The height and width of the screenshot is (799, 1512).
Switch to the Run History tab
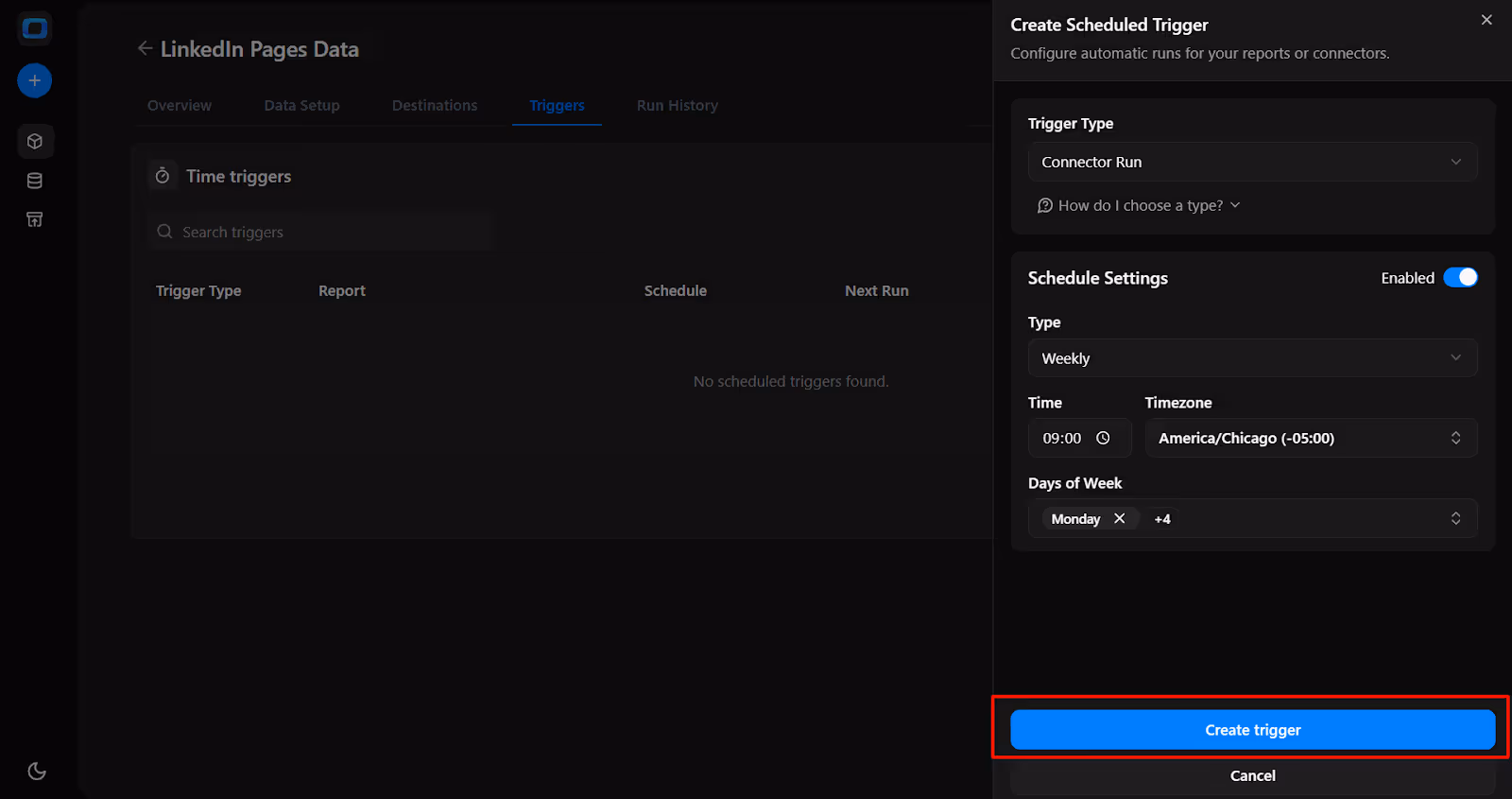point(678,105)
